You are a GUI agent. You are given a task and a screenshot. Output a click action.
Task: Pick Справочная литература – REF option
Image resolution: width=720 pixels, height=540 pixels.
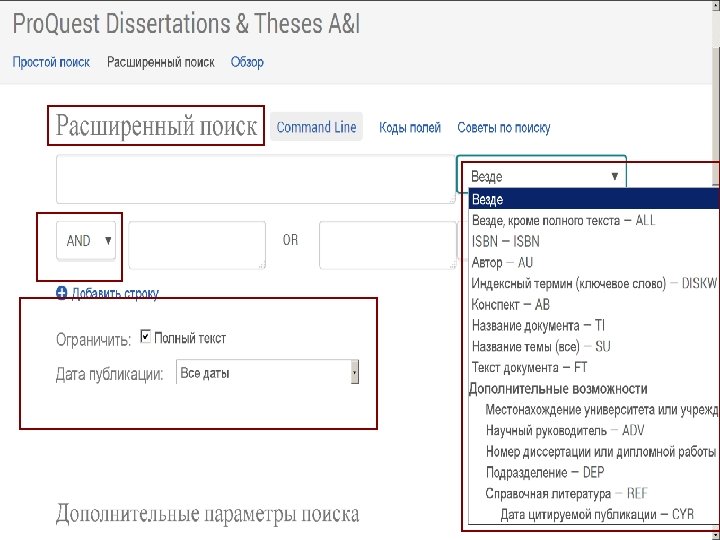coord(594,494)
